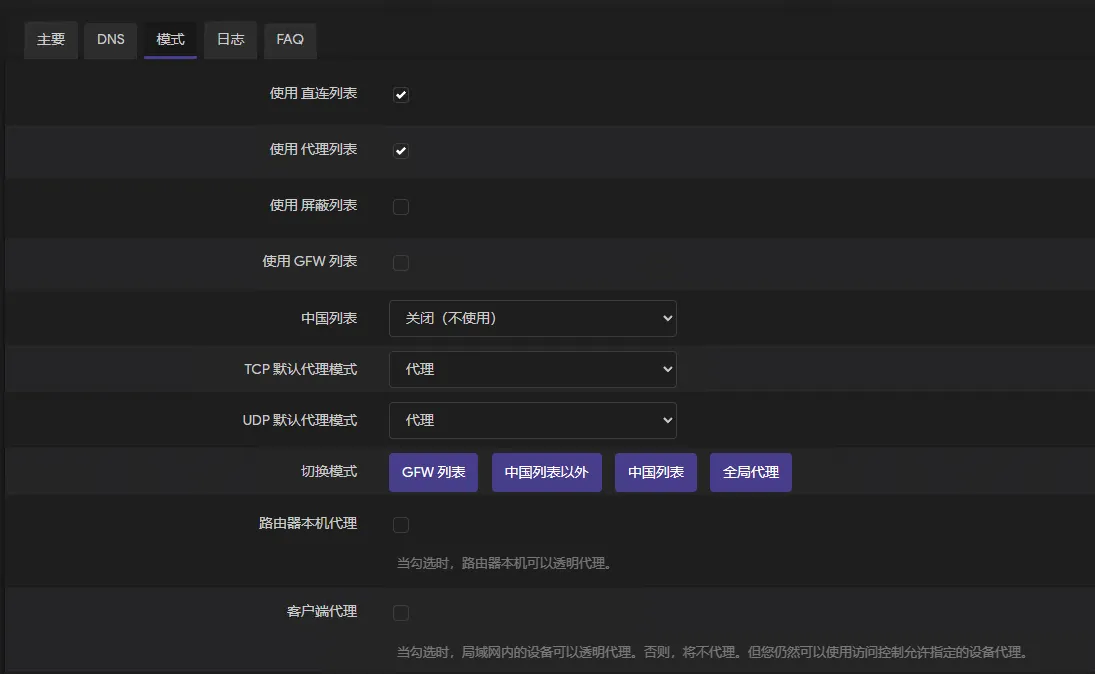Click the GFW 列表 mode button
This screenshot has width=1095, height=674.
coord(433,472)
